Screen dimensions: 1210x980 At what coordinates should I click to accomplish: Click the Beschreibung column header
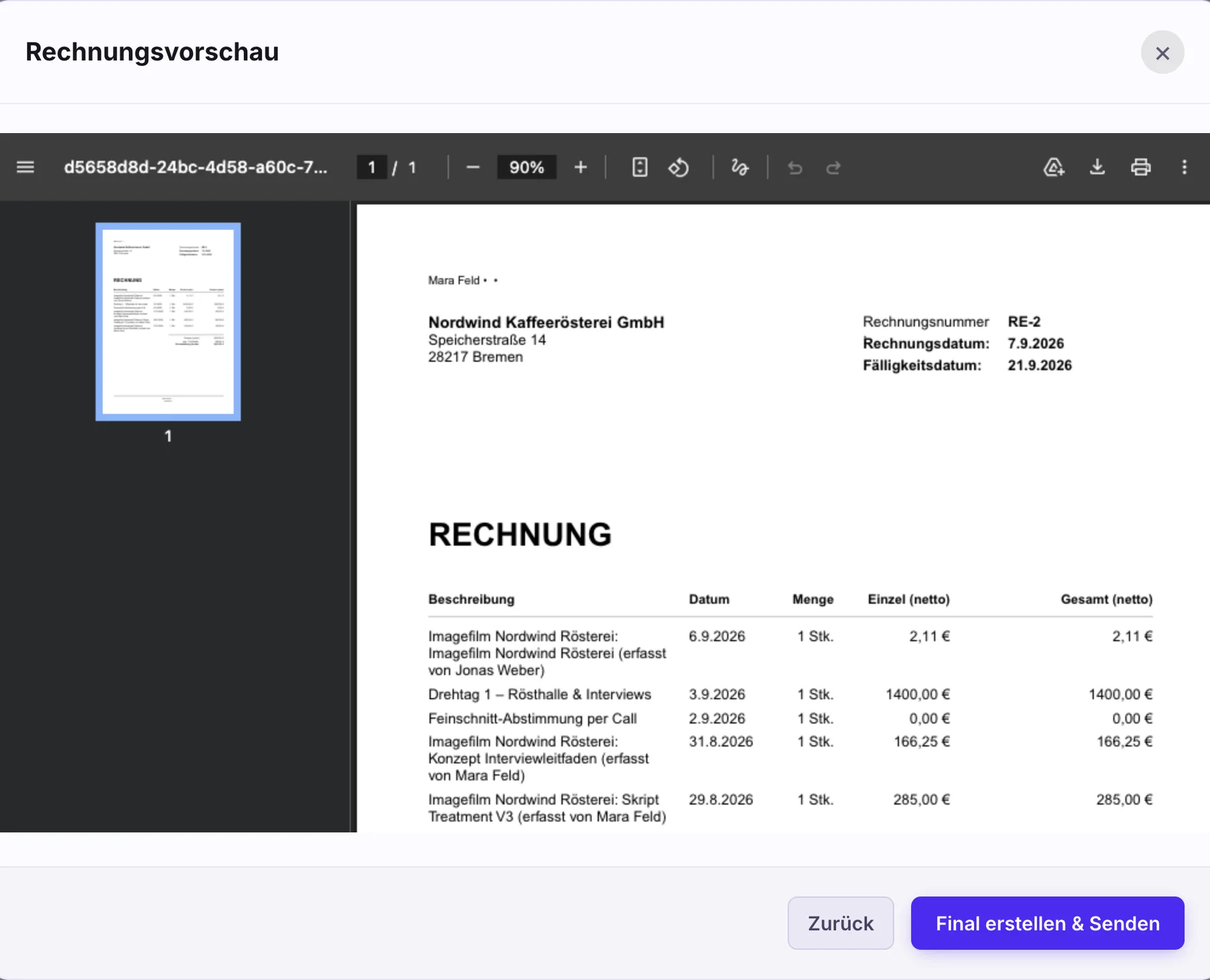(x=471, y=599)
